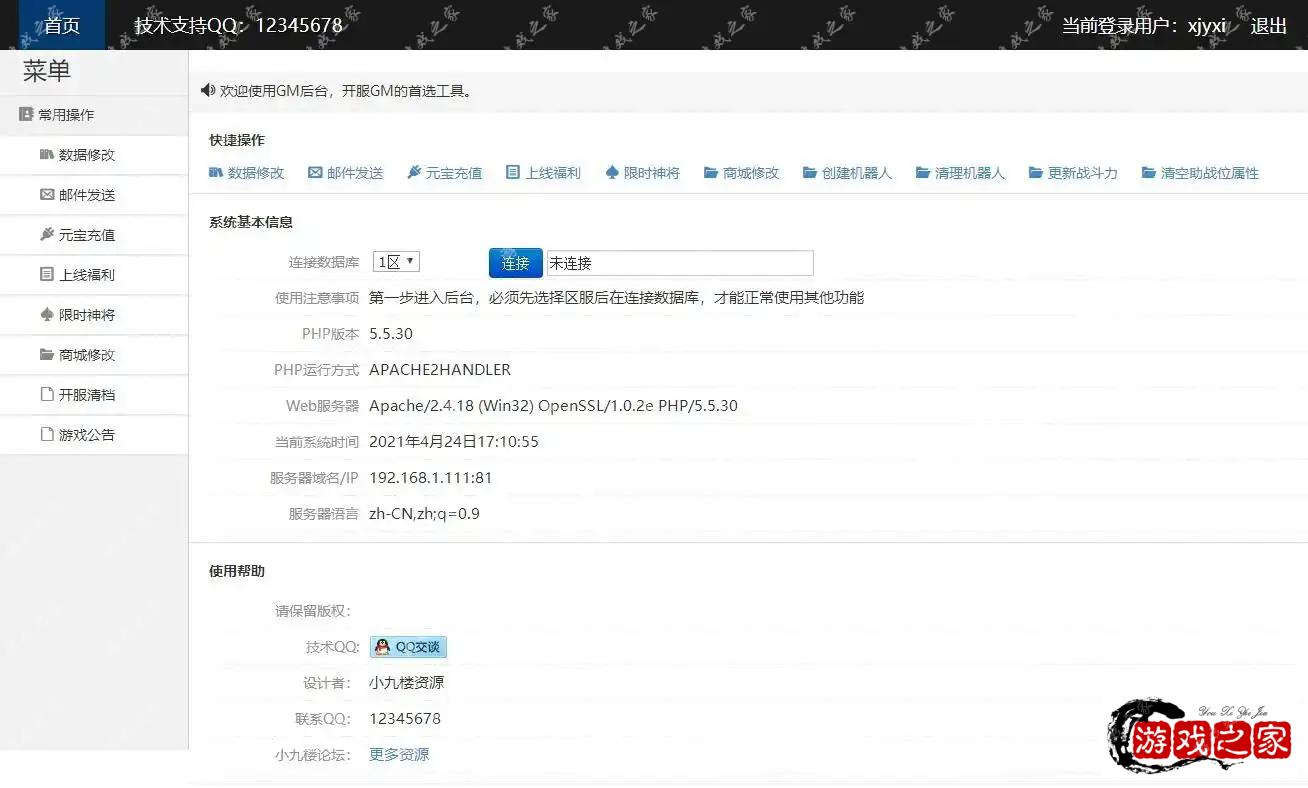The height and width of the screenshot is (788, 1308).
Task: Click the 清空助战位属性 quick action link
Action: click(1209, 173)
